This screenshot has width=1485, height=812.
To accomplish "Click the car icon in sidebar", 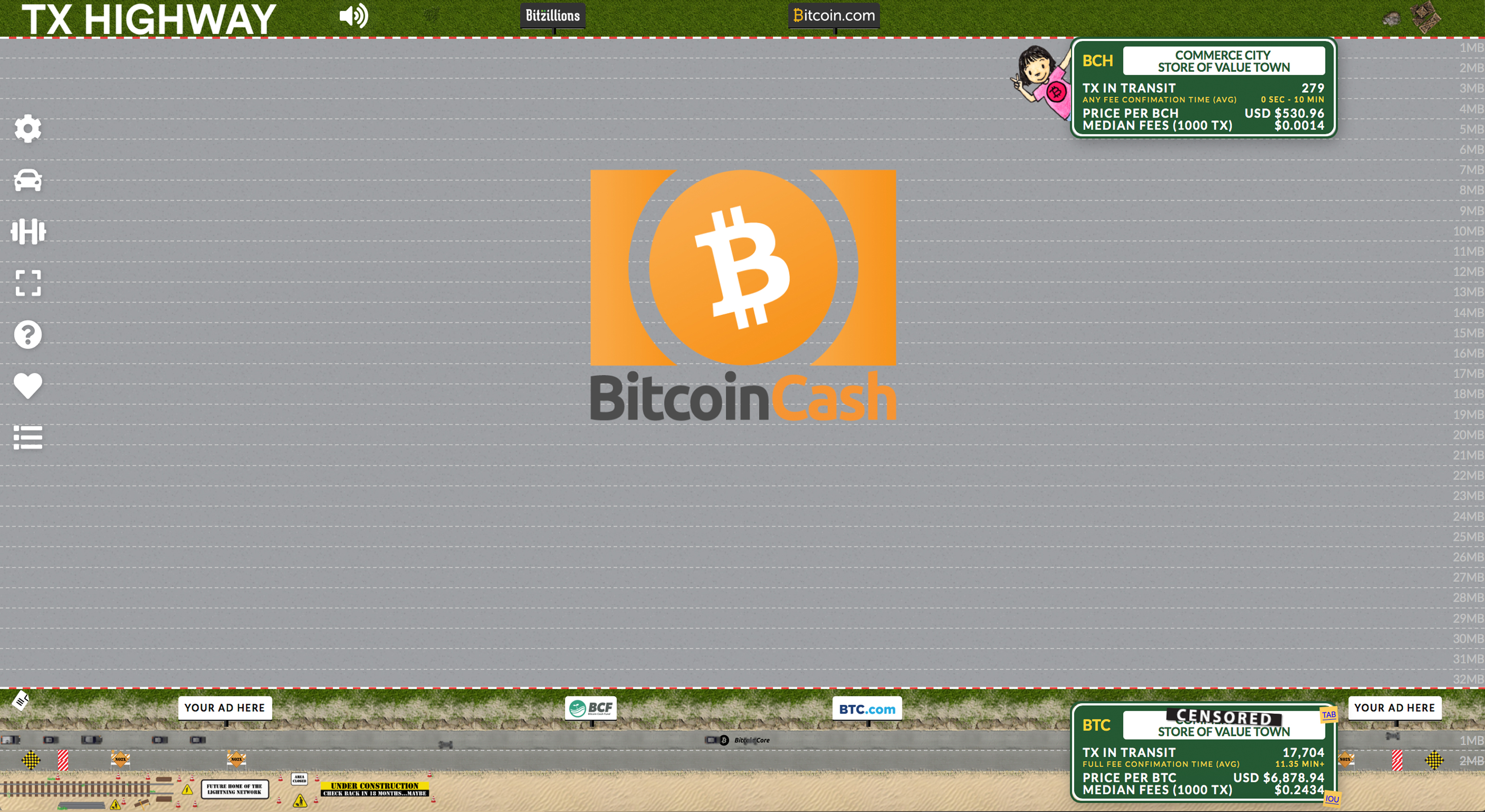I will click(x=28, y=180).
